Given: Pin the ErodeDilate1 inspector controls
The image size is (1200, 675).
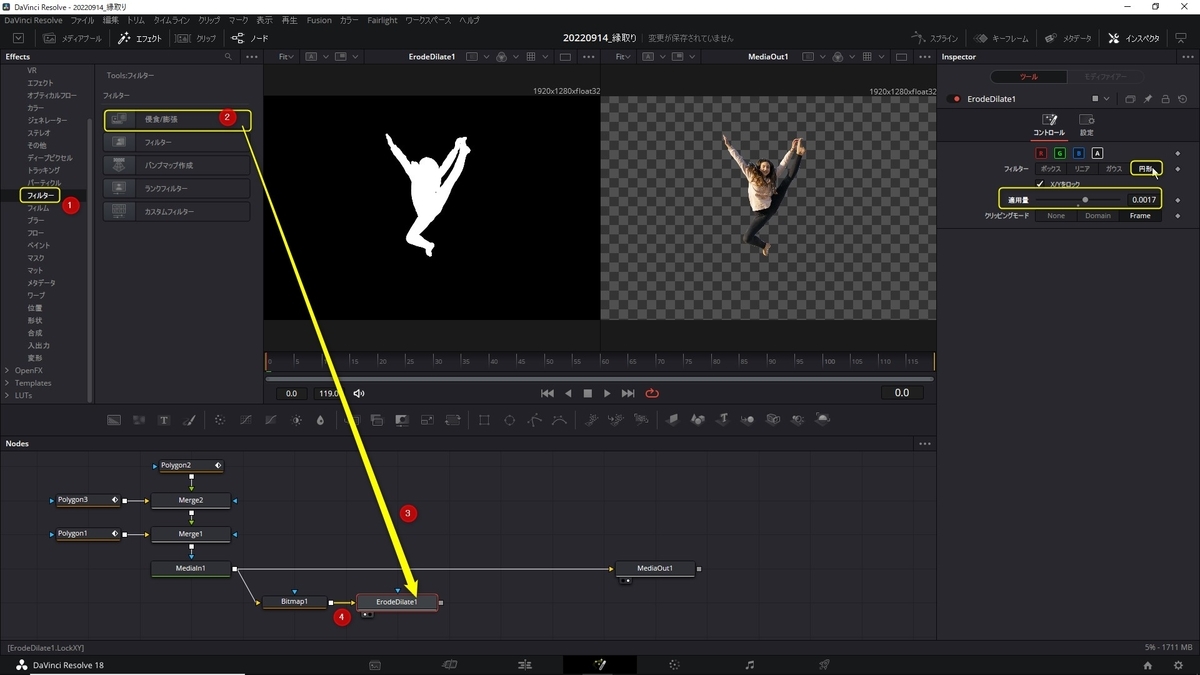Looking at the screenshot, I should click(1148, 99).
